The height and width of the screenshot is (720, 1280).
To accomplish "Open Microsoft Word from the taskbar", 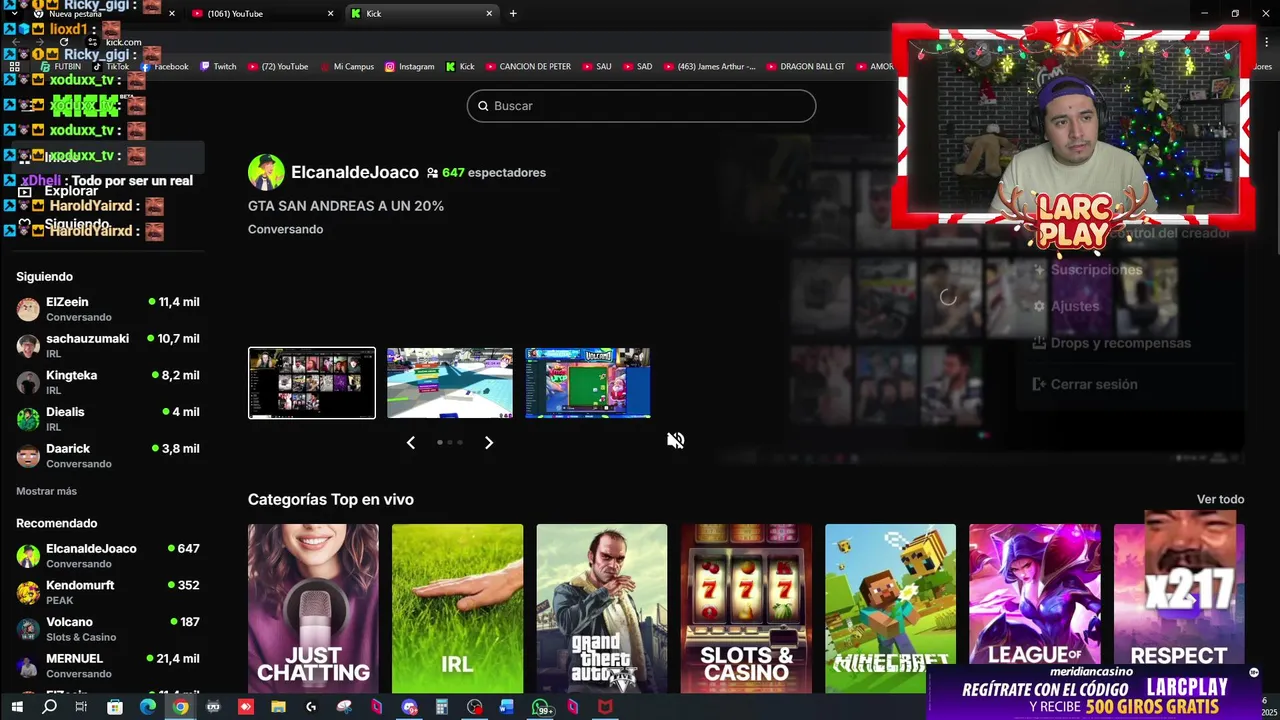I will [x=507, y=707].
